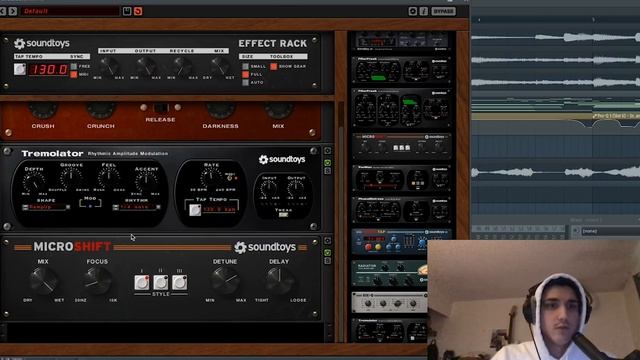
Task: Click the Tremolator DEPTH knob
Action: coord(34,181)
